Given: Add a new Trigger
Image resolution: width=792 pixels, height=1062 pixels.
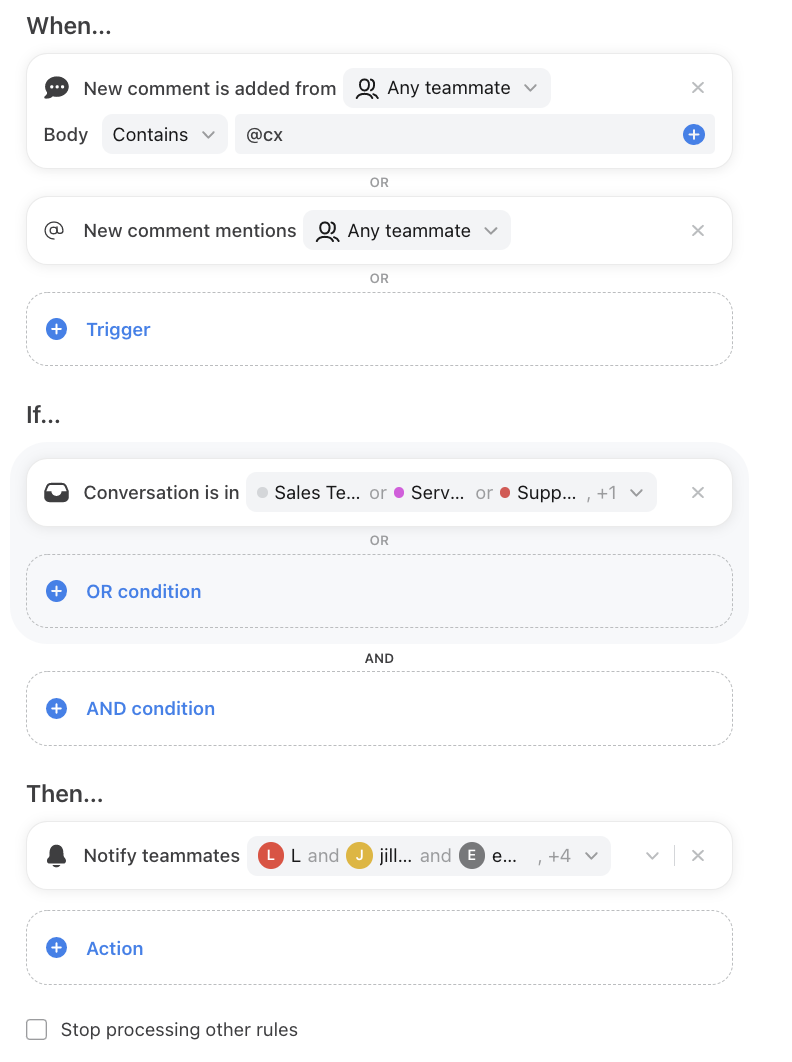Looking at the screenshot, I should [379, 329].
